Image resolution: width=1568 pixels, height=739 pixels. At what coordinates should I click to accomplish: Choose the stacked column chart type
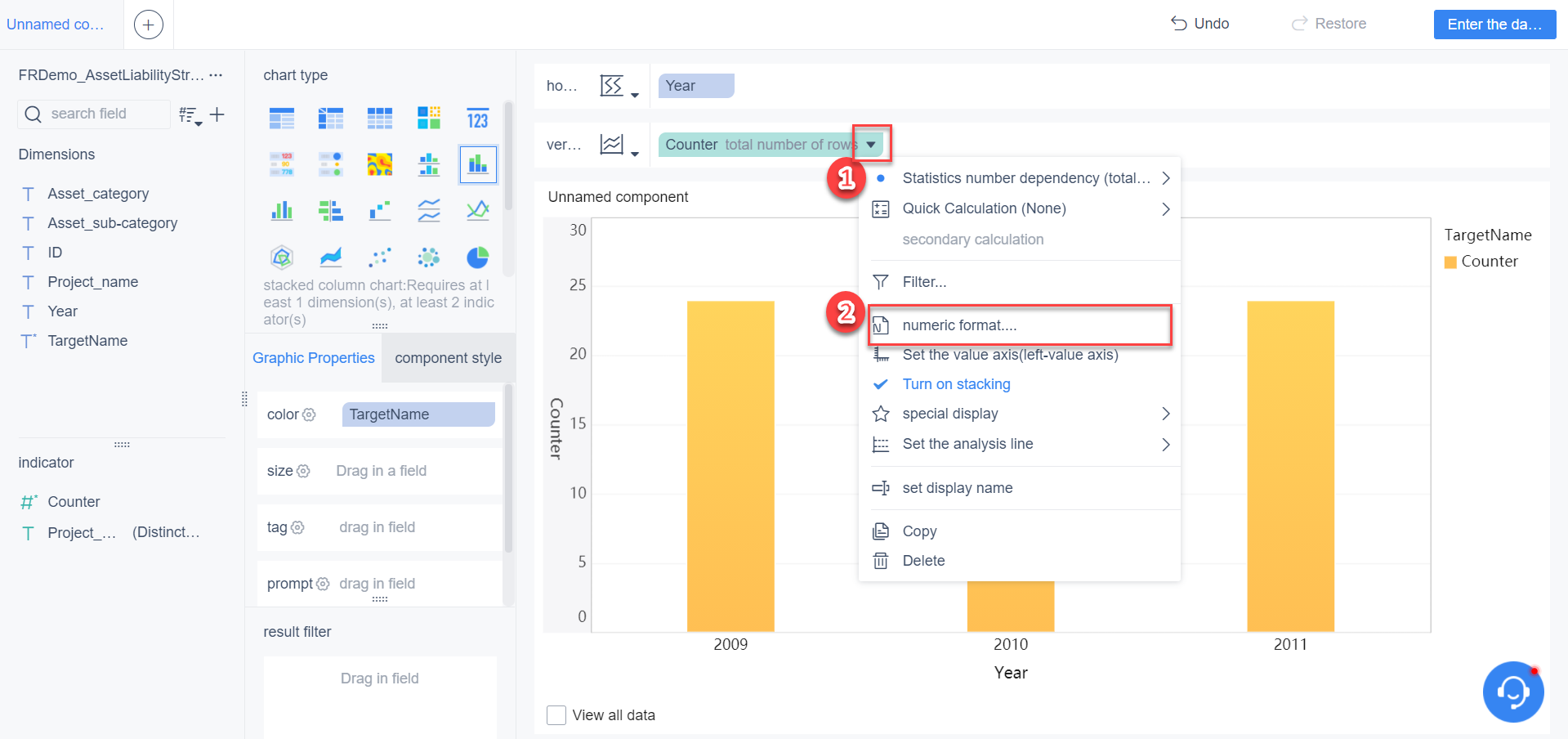[x=478, y=164]
